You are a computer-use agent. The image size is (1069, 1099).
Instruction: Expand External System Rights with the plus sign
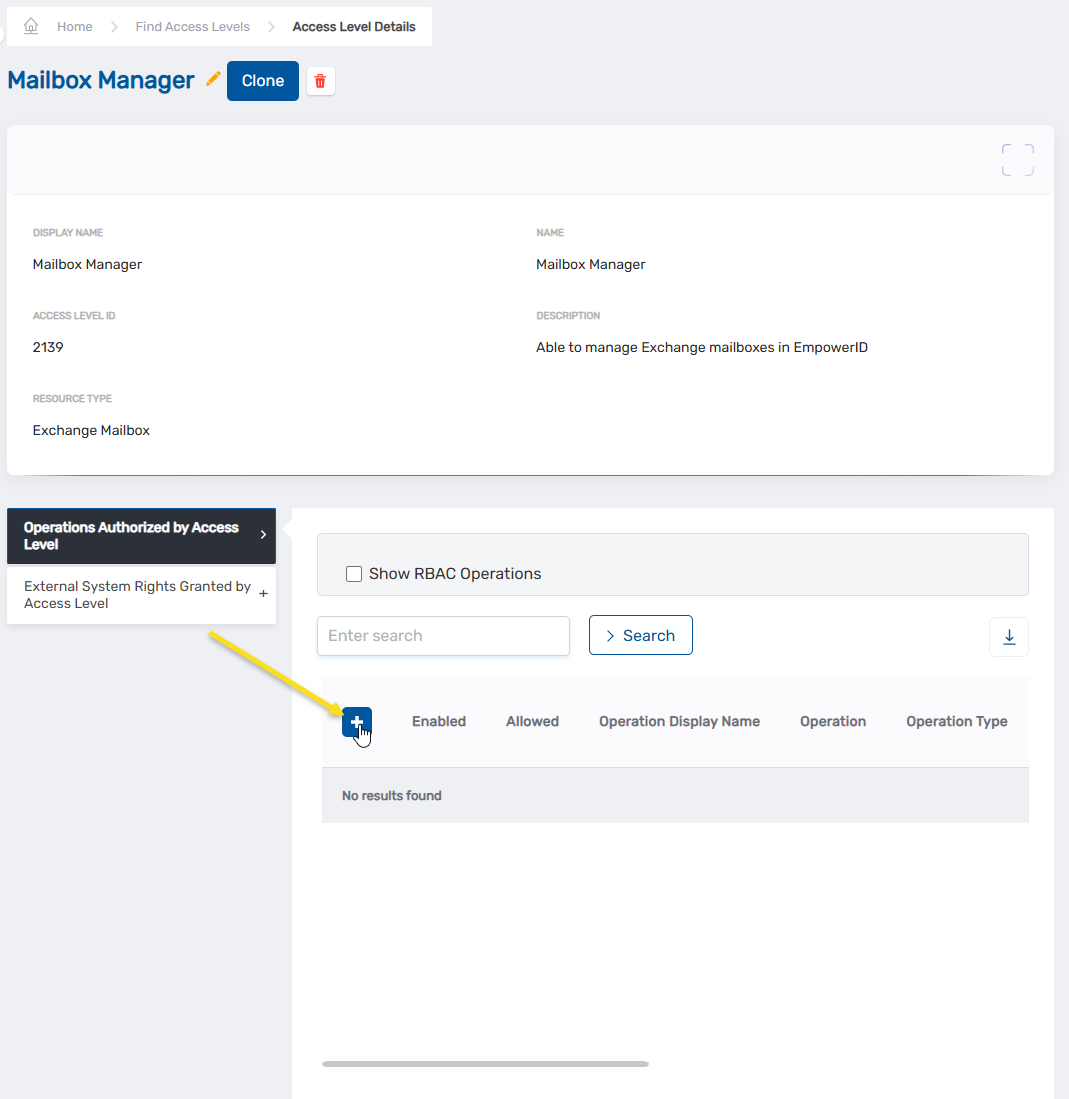pos(264,595)
